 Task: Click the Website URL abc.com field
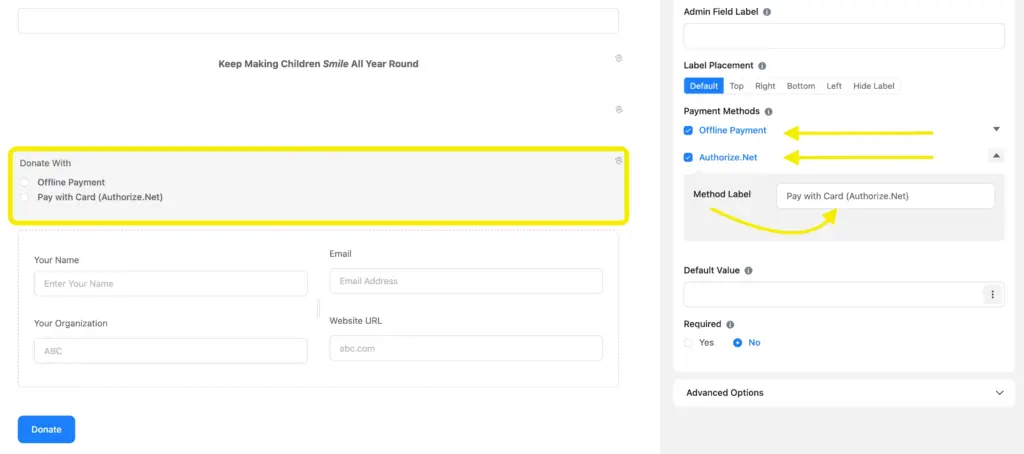(466, 348)
